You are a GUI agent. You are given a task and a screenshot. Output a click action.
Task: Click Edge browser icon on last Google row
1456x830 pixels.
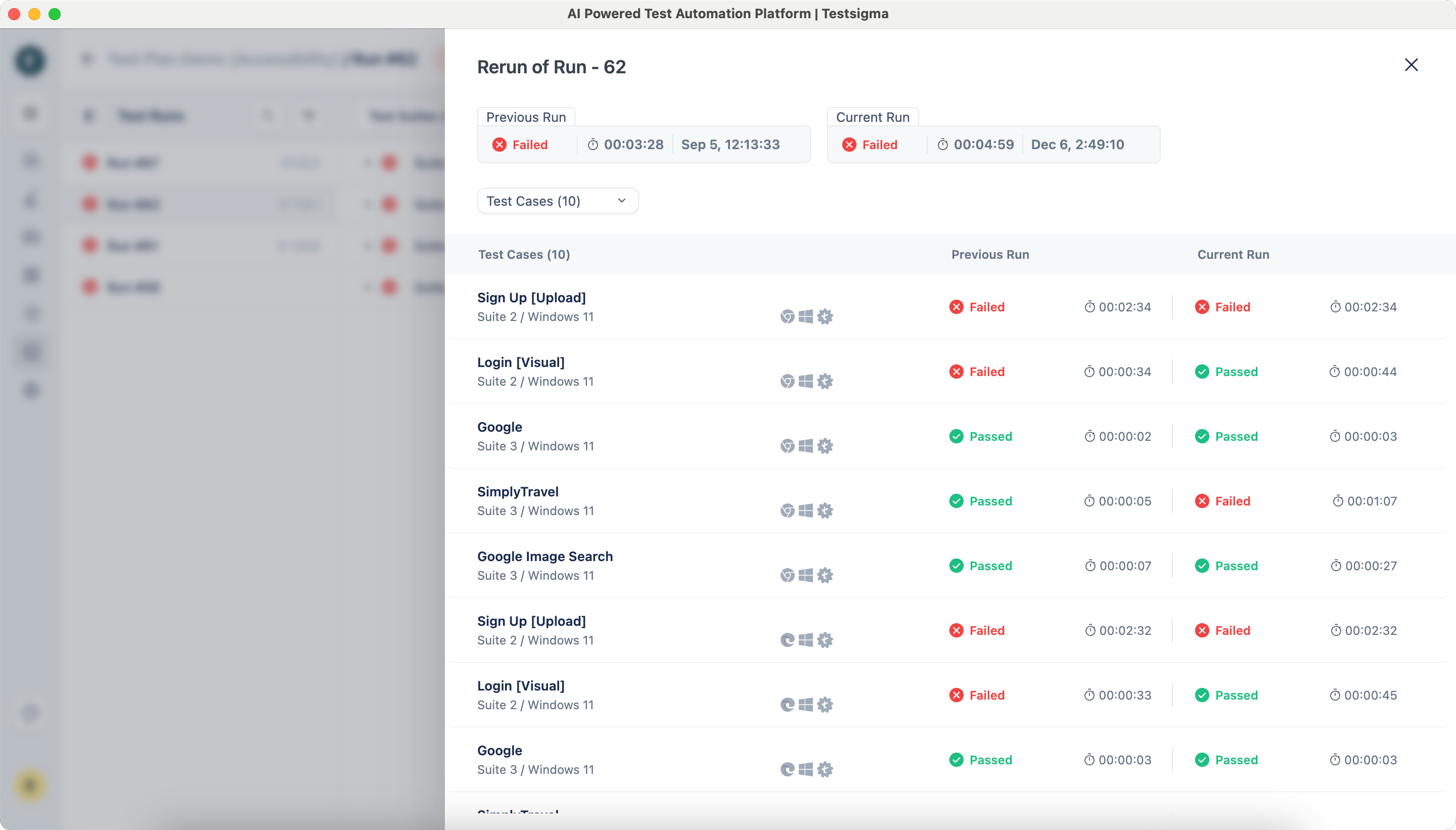click(x=787, y=769)
